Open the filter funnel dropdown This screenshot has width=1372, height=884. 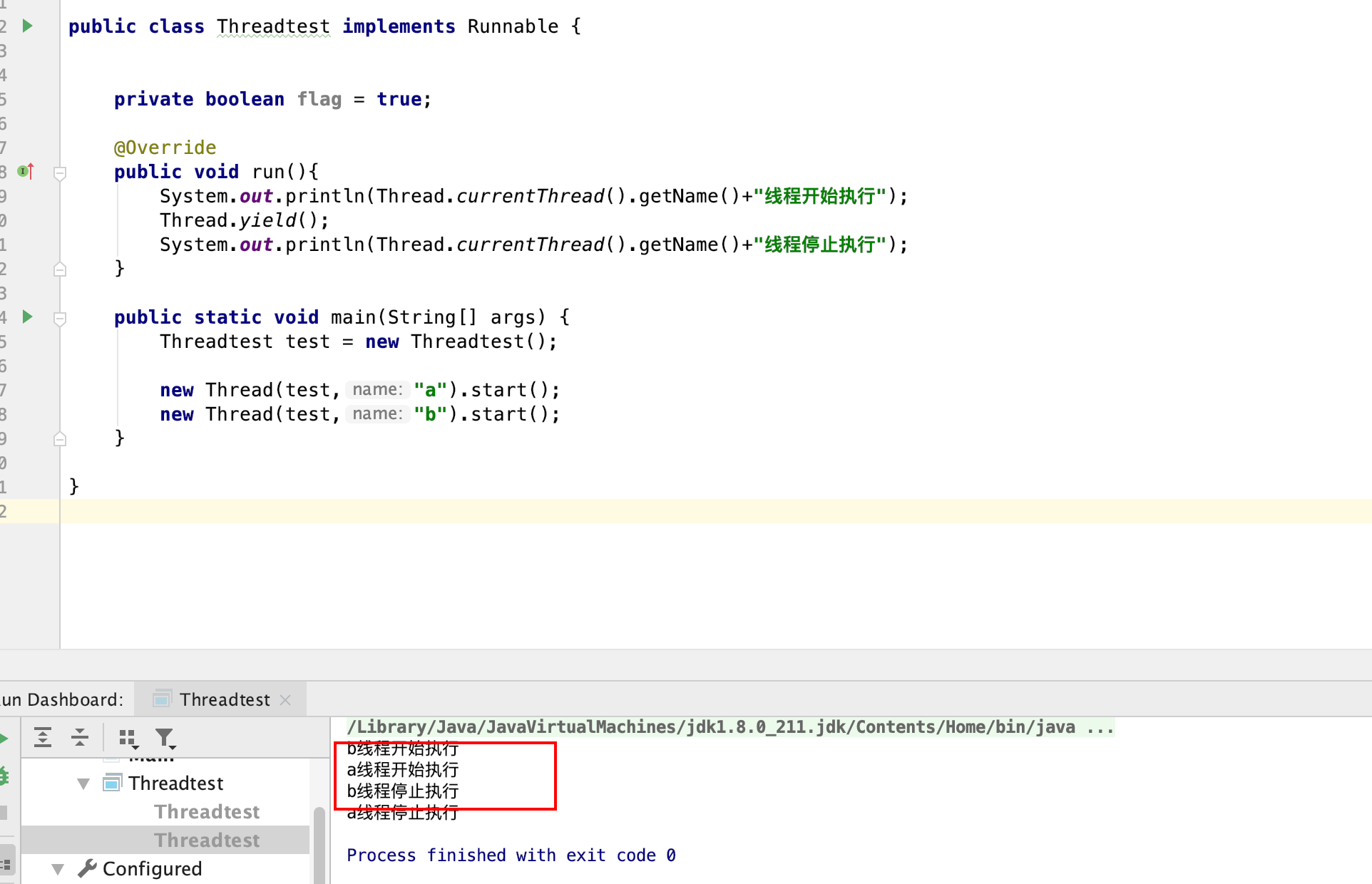coord(165,738)
